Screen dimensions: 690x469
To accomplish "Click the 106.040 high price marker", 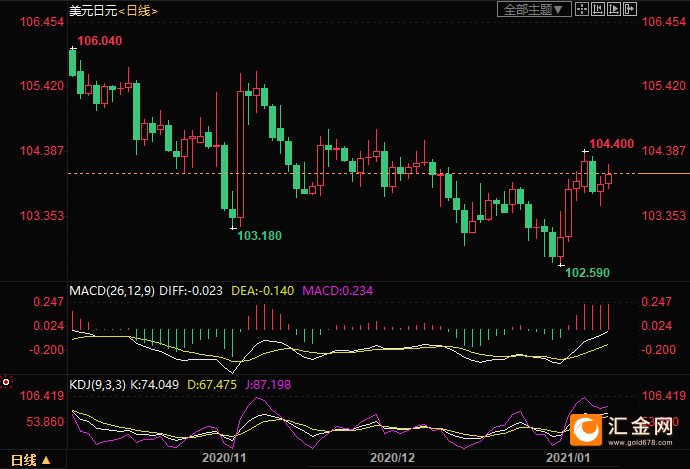I will (x=99, y=41).
